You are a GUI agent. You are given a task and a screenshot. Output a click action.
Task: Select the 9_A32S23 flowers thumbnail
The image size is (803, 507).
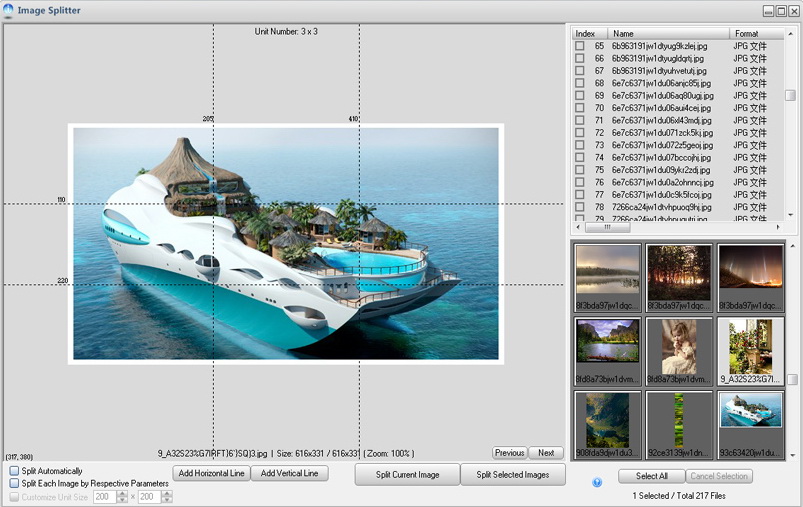[751, 351]
